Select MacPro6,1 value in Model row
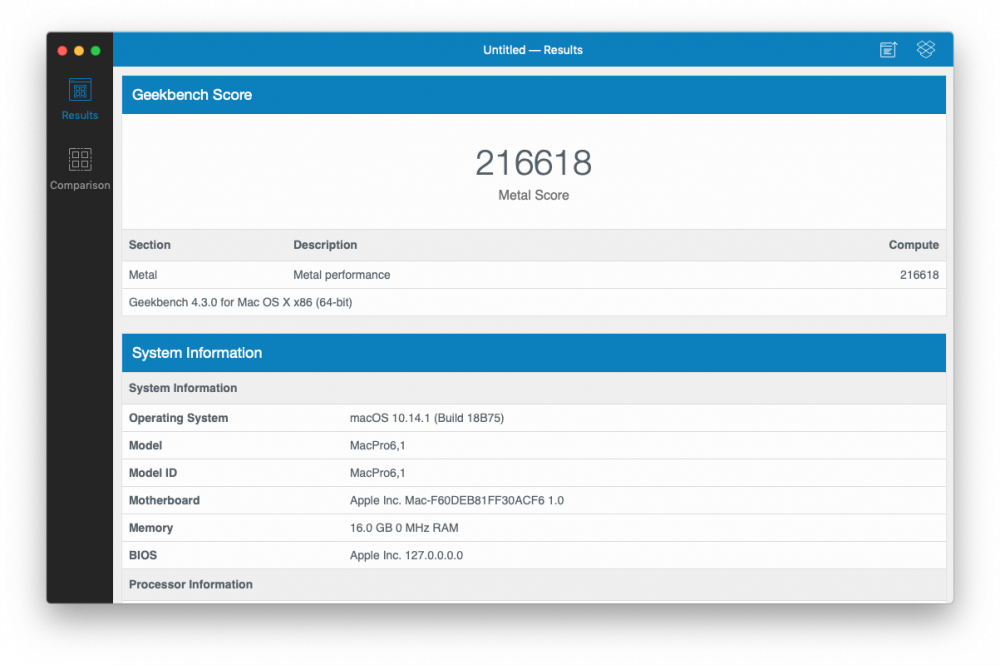This screenshot has width=1000, height=665. [378, 446]
